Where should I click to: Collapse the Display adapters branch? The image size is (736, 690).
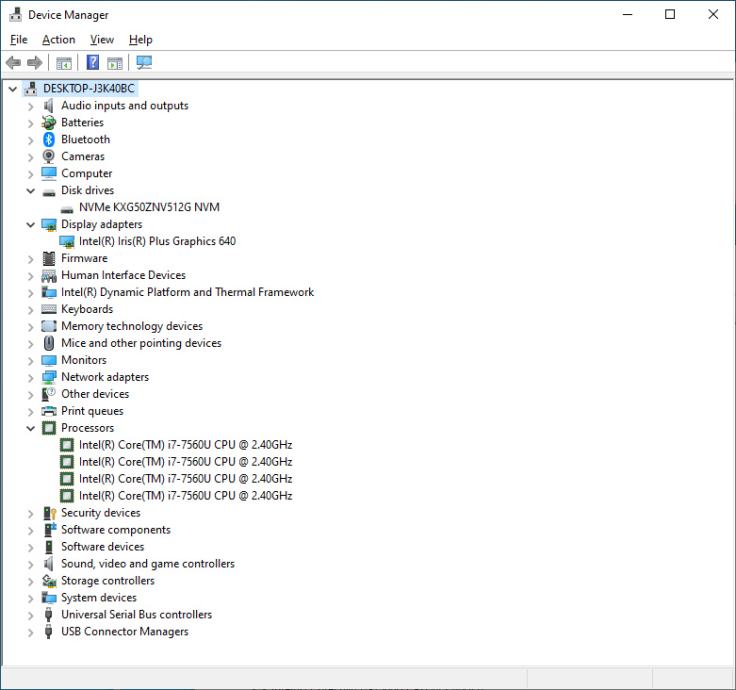[x=31, y=224]
